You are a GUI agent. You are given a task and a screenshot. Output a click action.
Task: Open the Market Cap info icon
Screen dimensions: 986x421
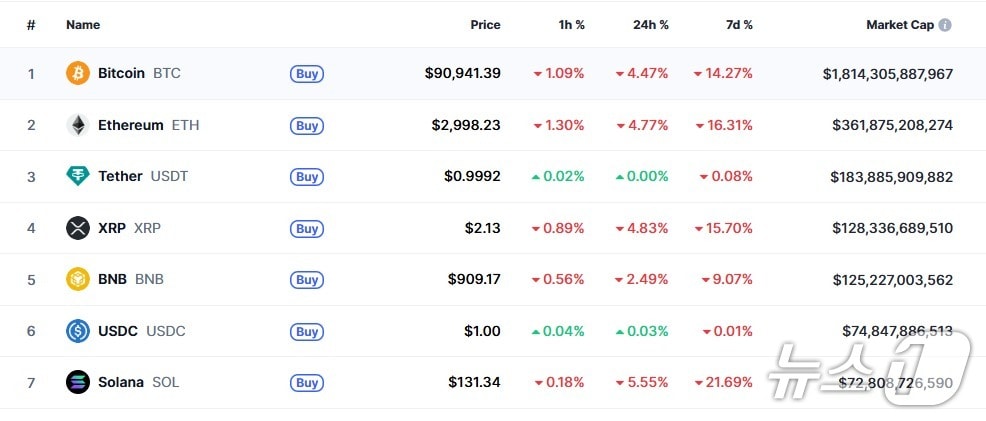pyautogui.click(x=945, y=25)
